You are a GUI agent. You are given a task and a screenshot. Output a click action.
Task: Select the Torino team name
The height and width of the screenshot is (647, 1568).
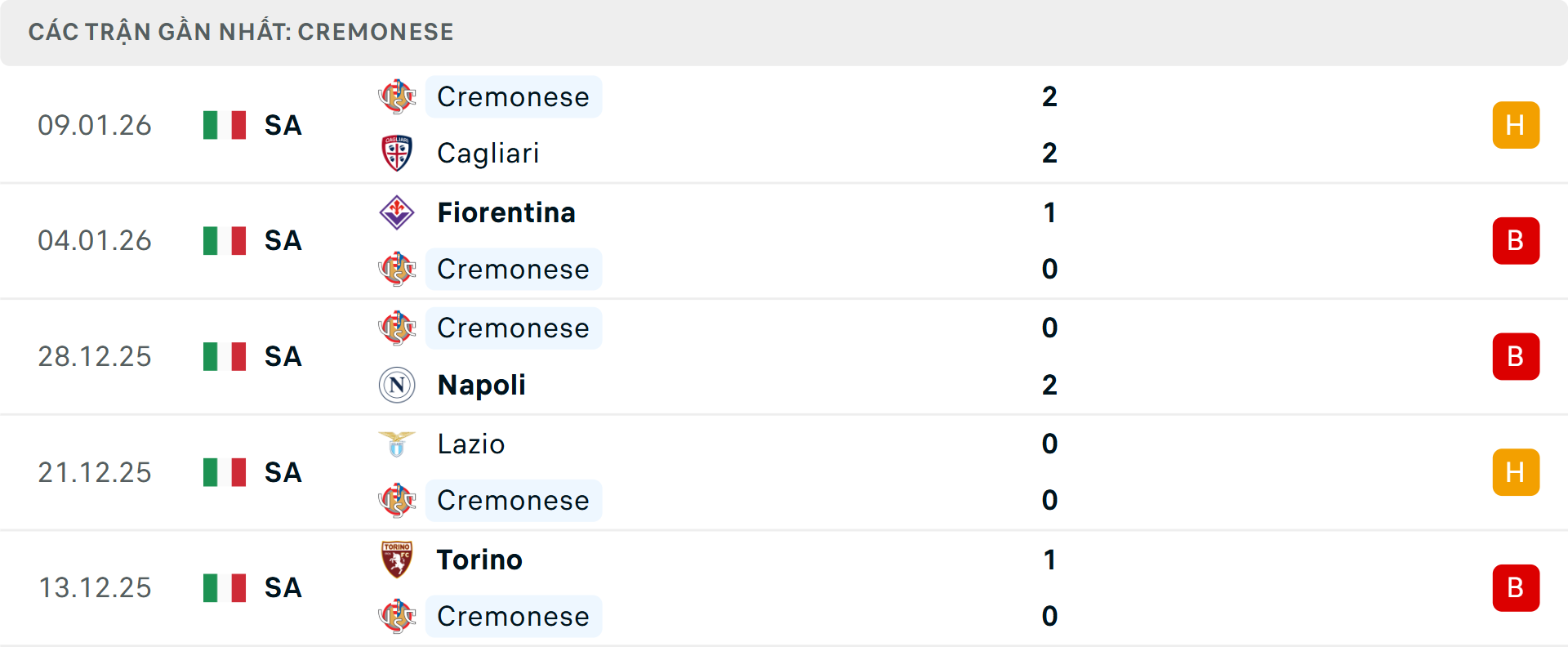pos(479,560)
